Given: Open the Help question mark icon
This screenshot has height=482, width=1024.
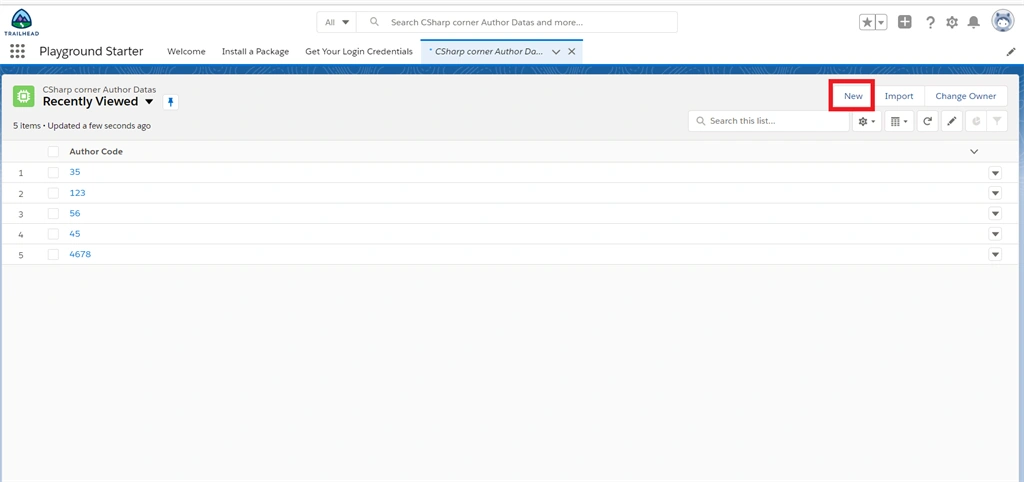Looking at the screenshot, I should point(931,22).
